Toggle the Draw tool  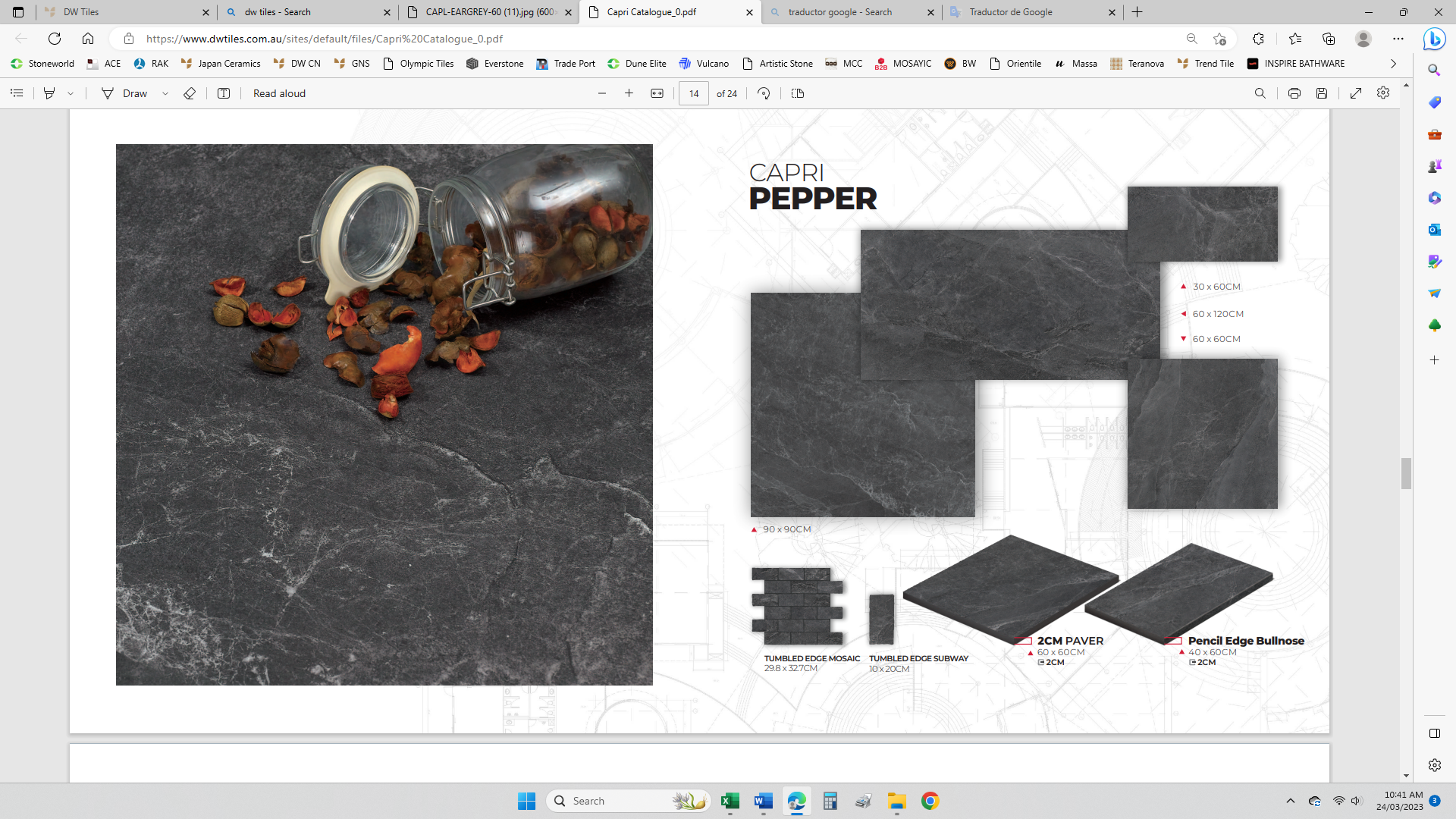(125, 93)
